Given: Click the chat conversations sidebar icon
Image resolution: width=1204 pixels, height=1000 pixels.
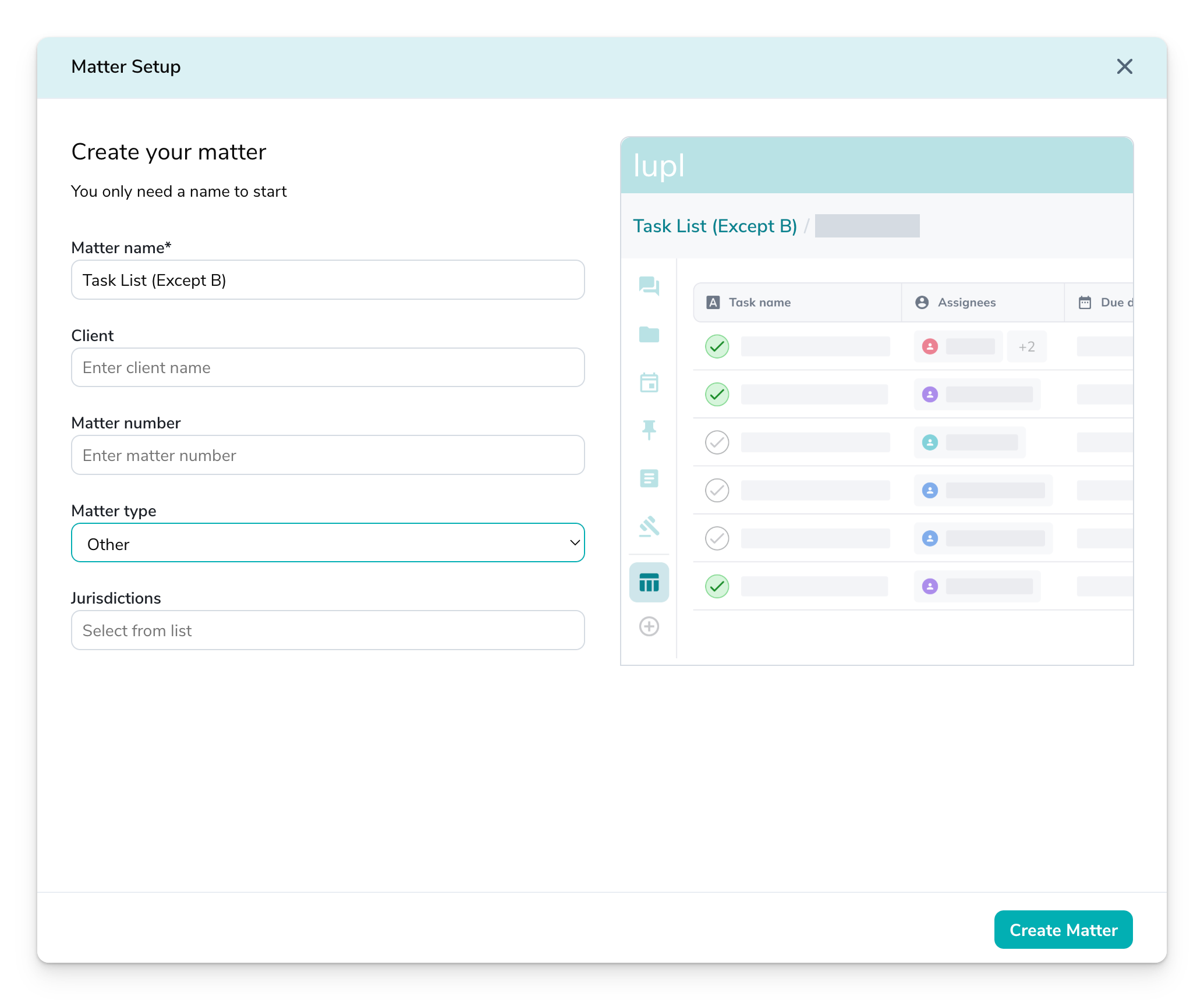Looking at the screenshot, I should pyautogui.click(x=649, y=286).
